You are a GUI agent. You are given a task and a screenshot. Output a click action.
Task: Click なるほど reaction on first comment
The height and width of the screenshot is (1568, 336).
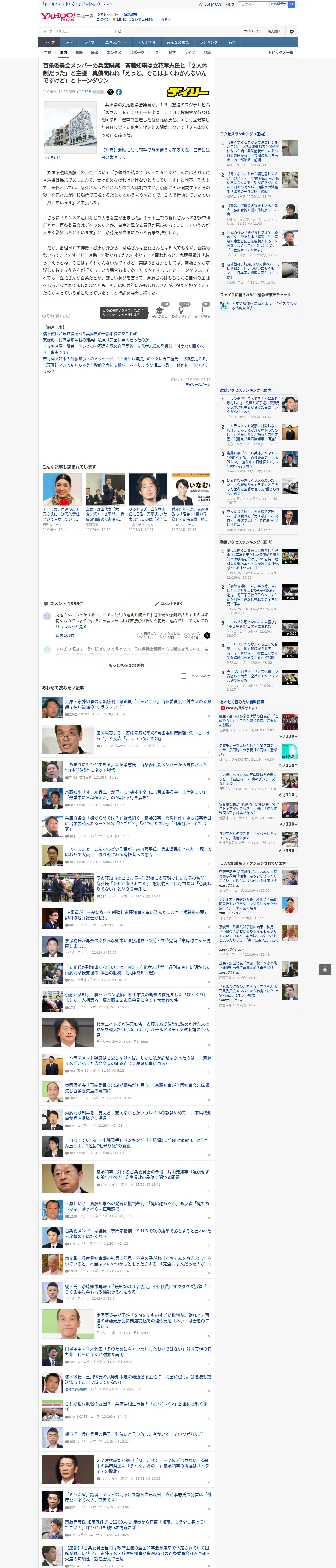(170, 636)
